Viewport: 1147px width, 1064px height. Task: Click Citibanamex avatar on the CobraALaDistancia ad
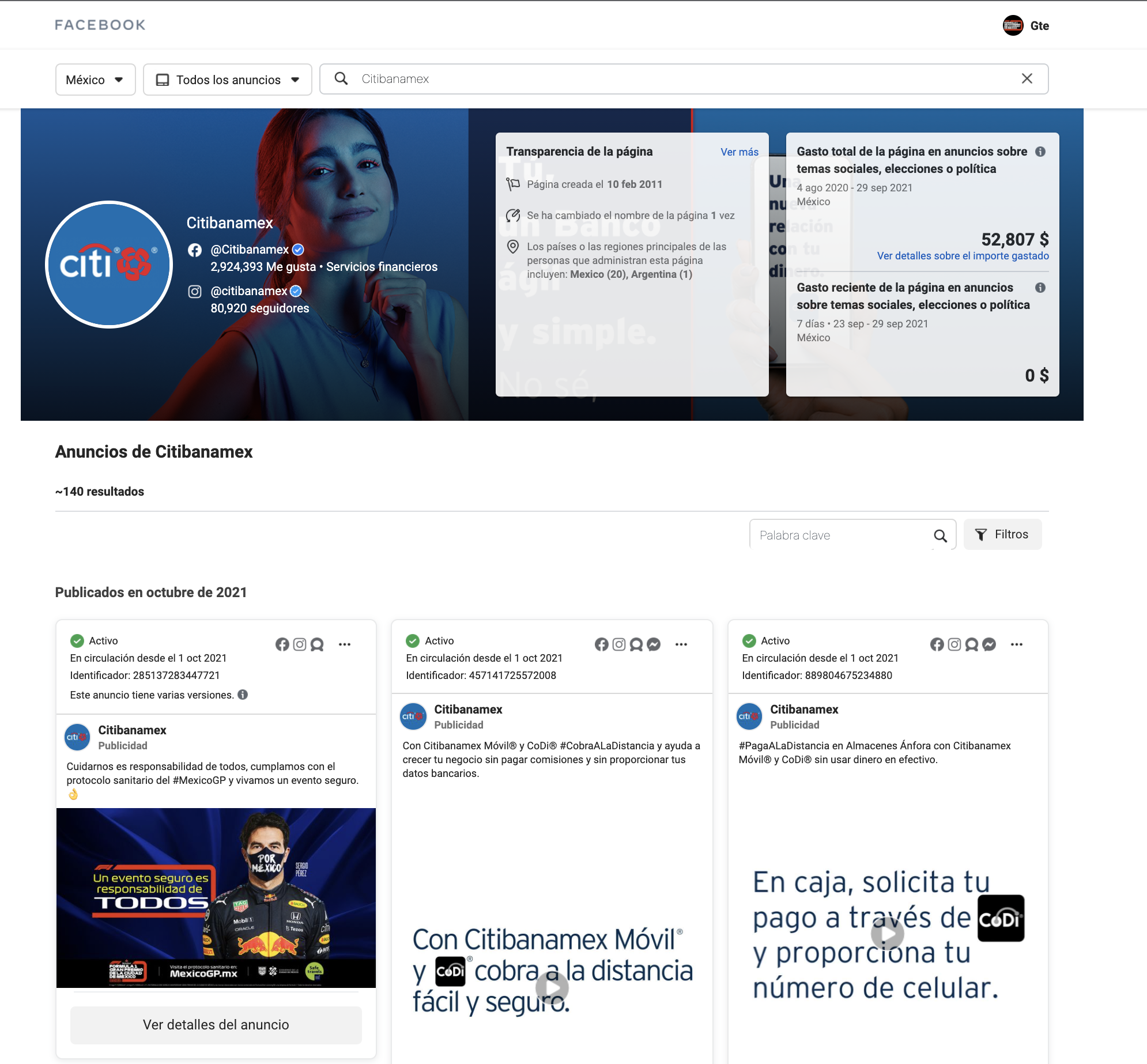click(x=413, y=716)
